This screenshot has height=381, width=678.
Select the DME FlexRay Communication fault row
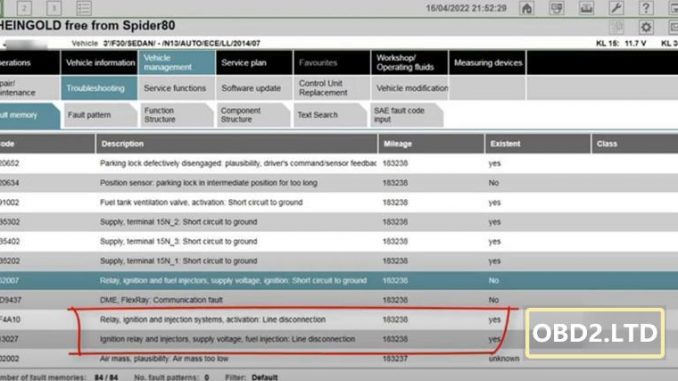339,300
